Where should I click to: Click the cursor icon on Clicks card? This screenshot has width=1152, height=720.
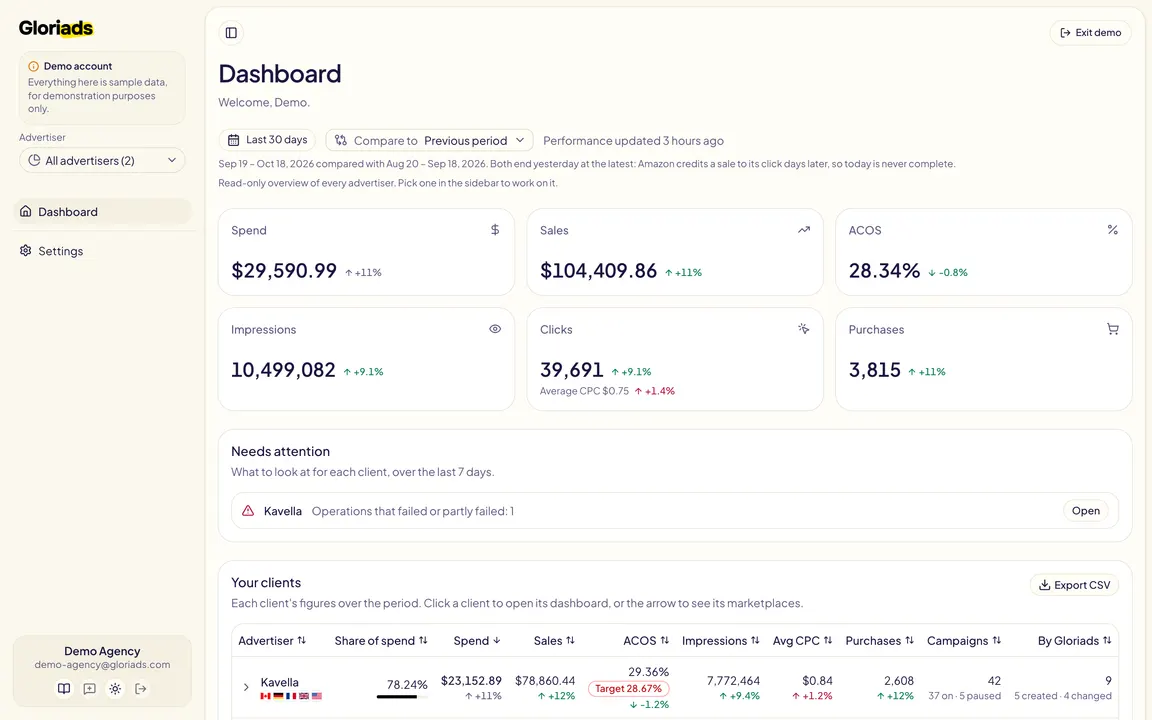(804, 329)
